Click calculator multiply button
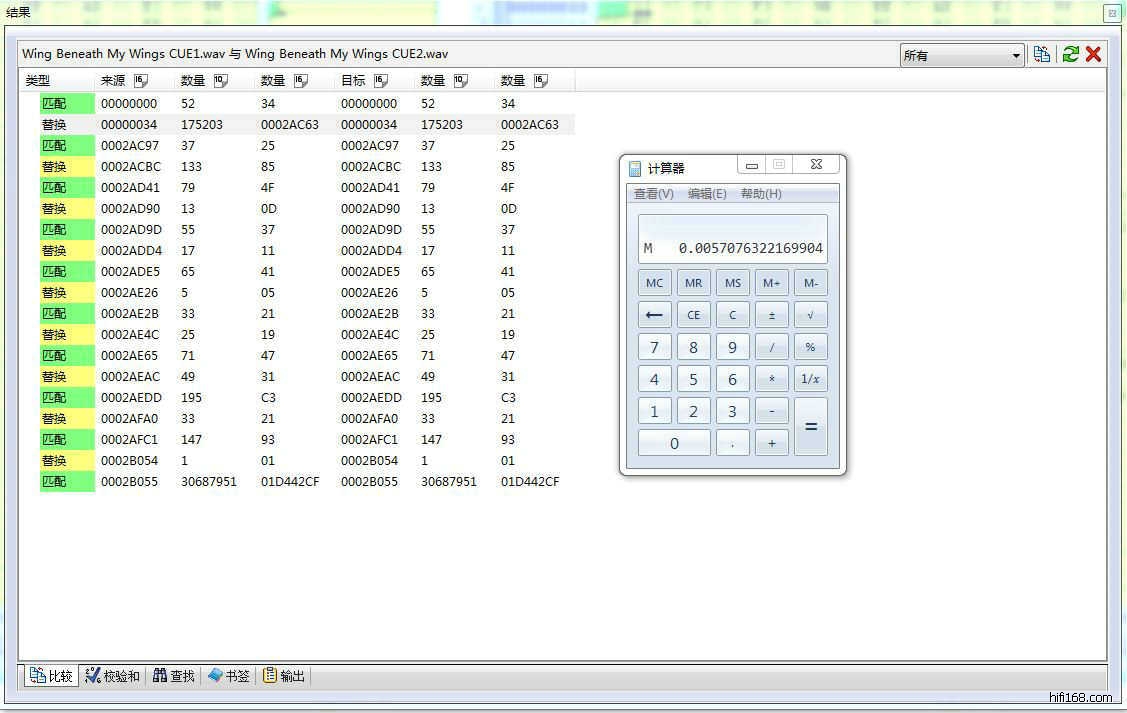The width and height of the screenshot is (1127, 713). point(771,379)
